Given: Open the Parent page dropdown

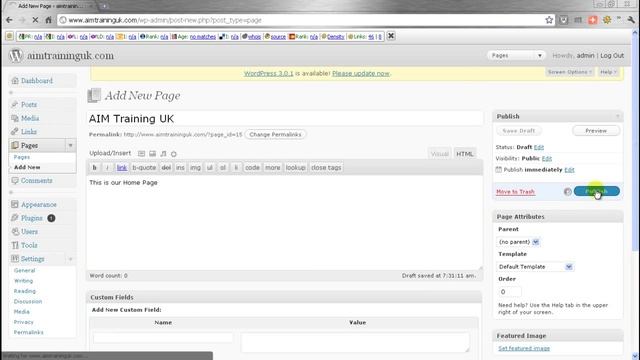Looking at the screenshot, I should [x=518, y=242].
